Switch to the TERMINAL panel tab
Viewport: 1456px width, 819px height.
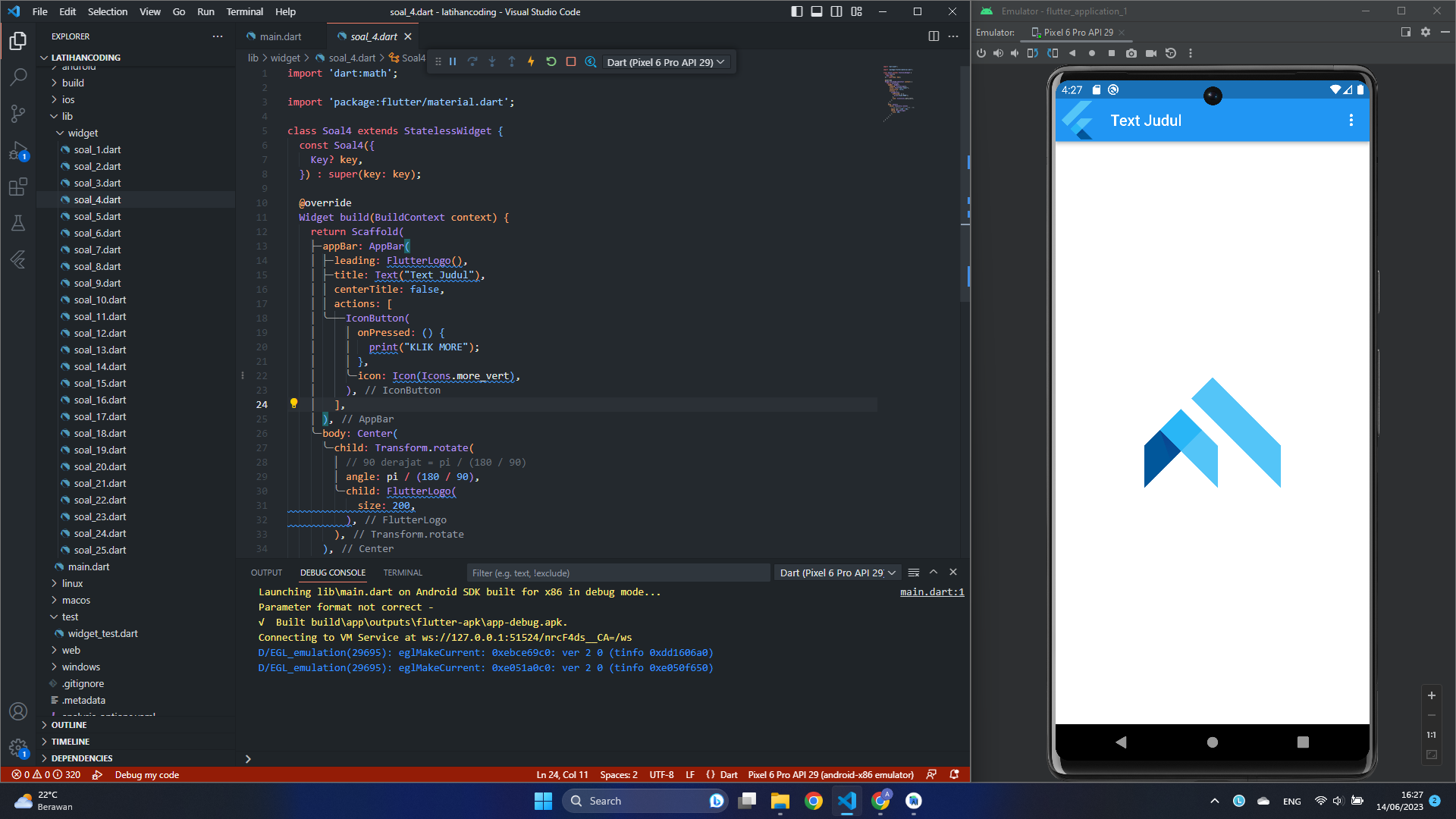(x=403, y=573)
